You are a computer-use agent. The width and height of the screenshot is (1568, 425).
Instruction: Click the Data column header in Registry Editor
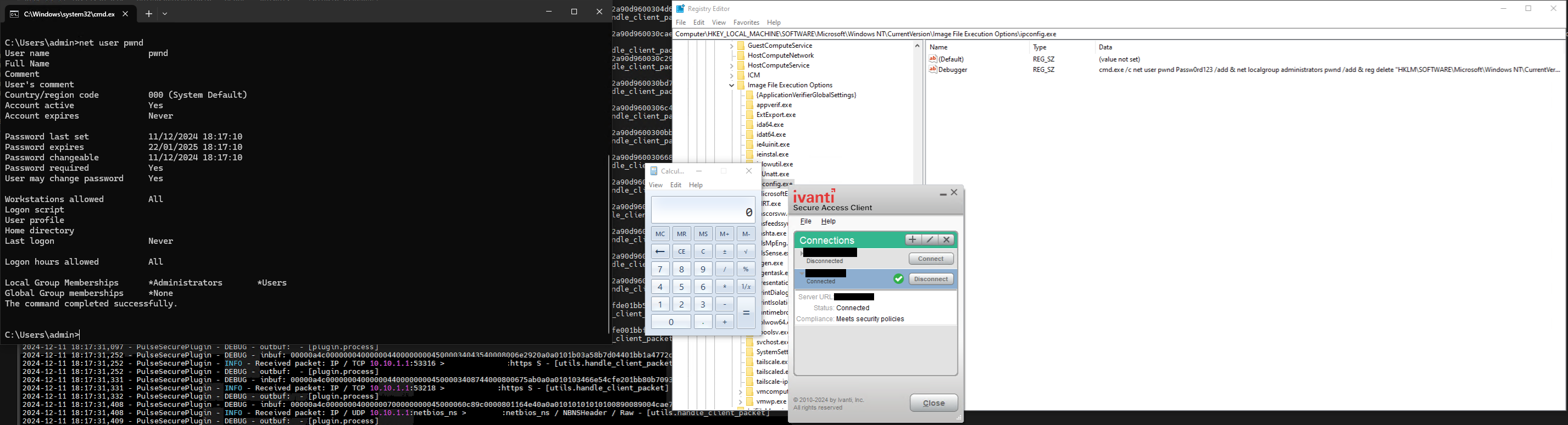coord(1105,47)
